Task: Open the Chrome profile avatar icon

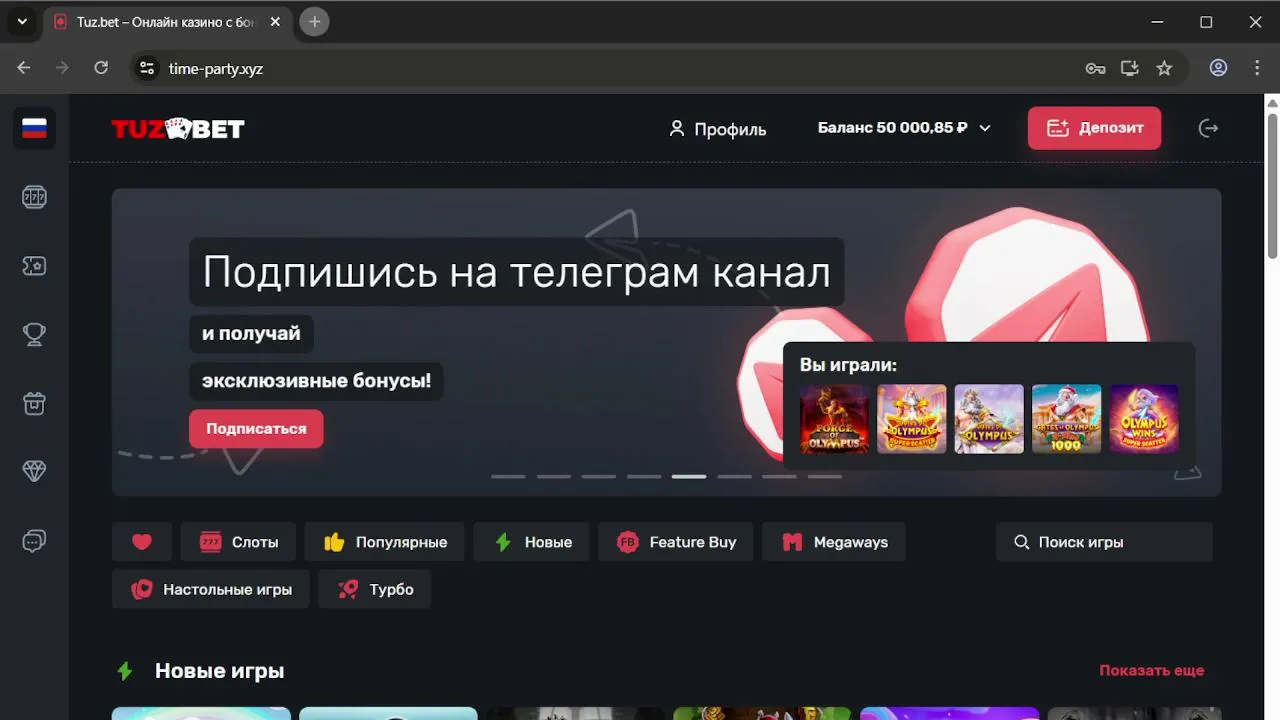Action: coord(1218,68)
